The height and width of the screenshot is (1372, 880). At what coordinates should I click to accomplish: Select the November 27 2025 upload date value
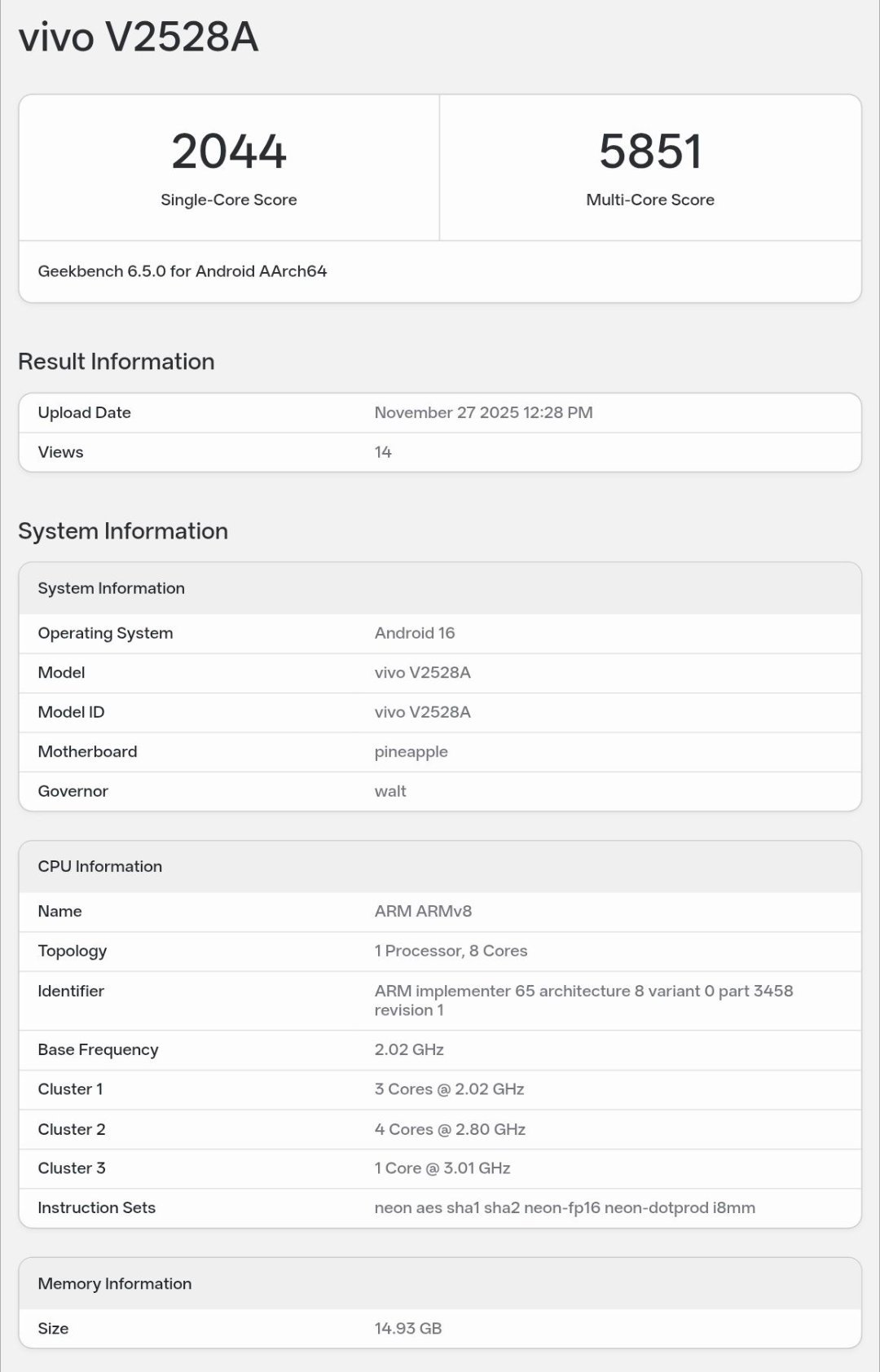pos(483,413)
